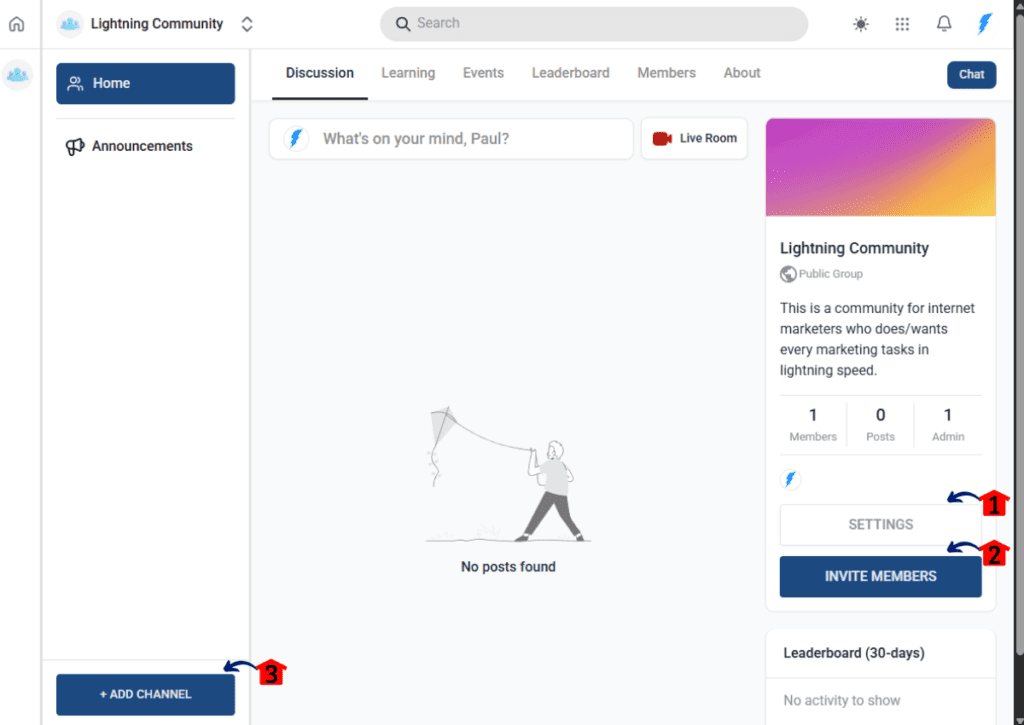This screenshot has height=725, width=1024.
Task: Click the Invite Members button
Action: [879, 576]
